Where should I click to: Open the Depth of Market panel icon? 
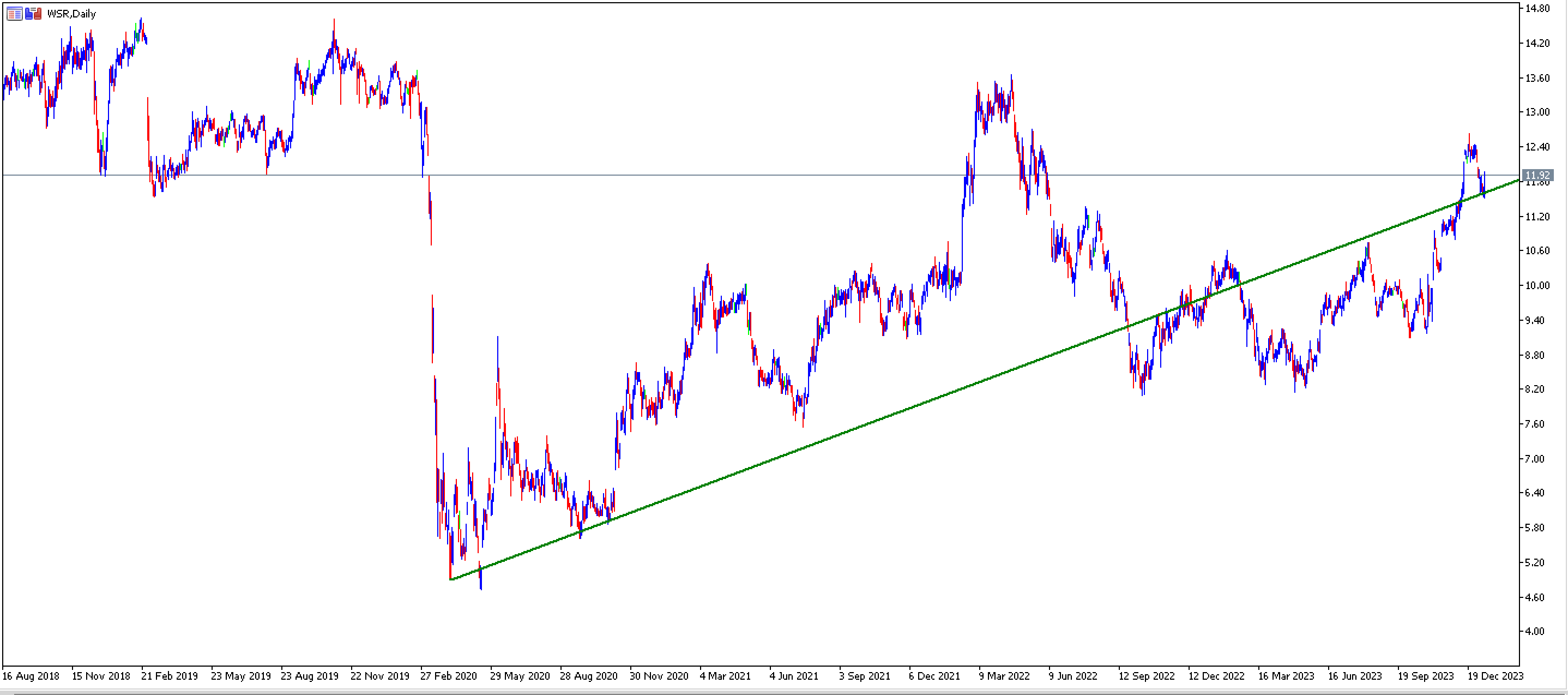tap(15, 14)
